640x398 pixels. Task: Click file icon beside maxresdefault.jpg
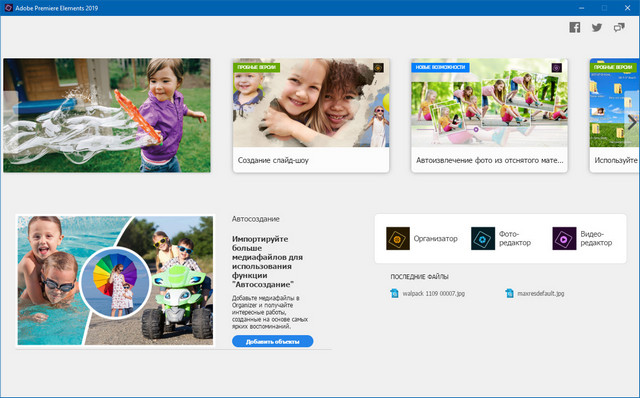pyautogui.click(x=509, y=293)
